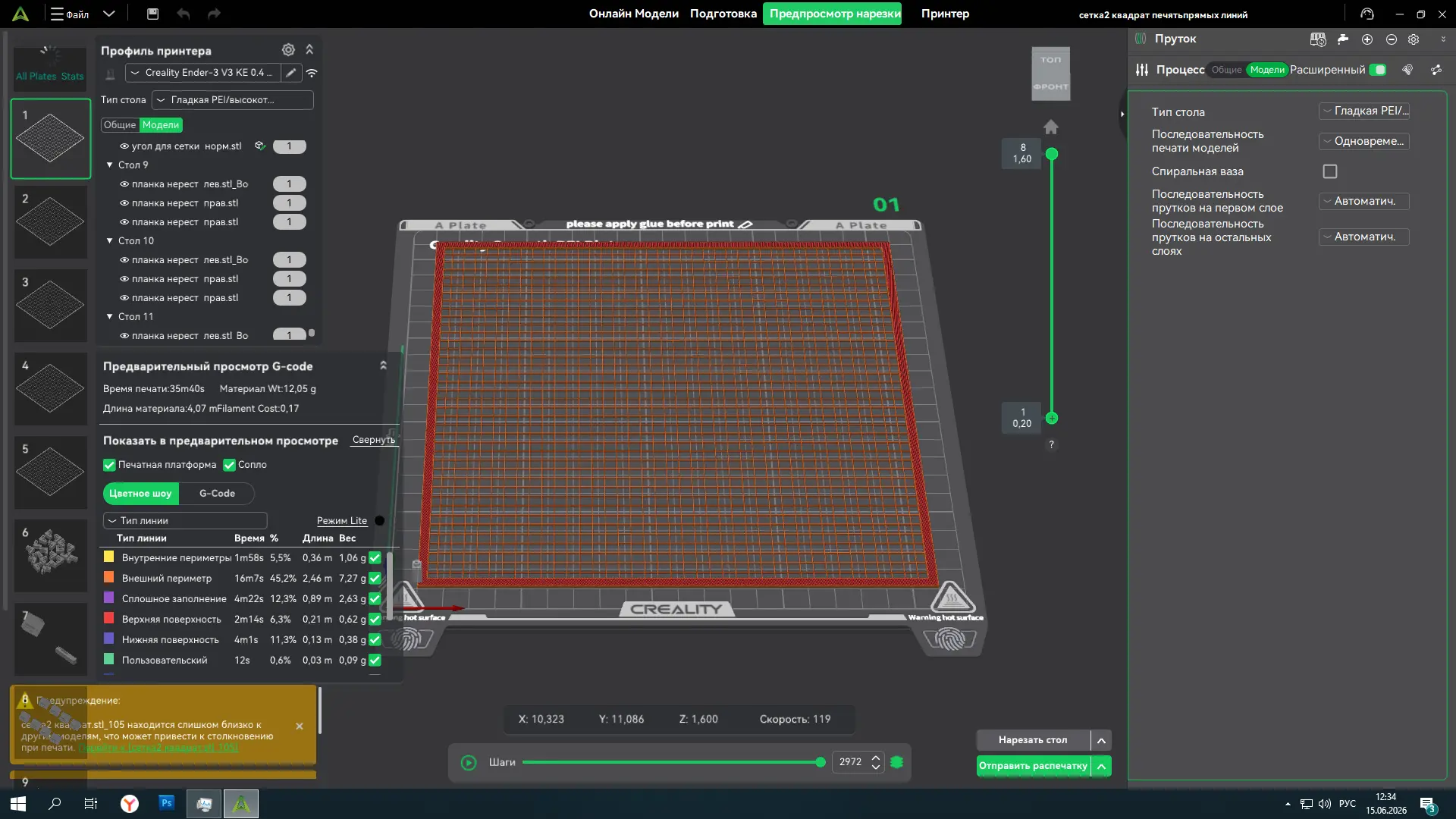The height and width of the screenshot is (819, 1456).
Task: Open printer profile settings gear
Action: (x=288, y=50)
